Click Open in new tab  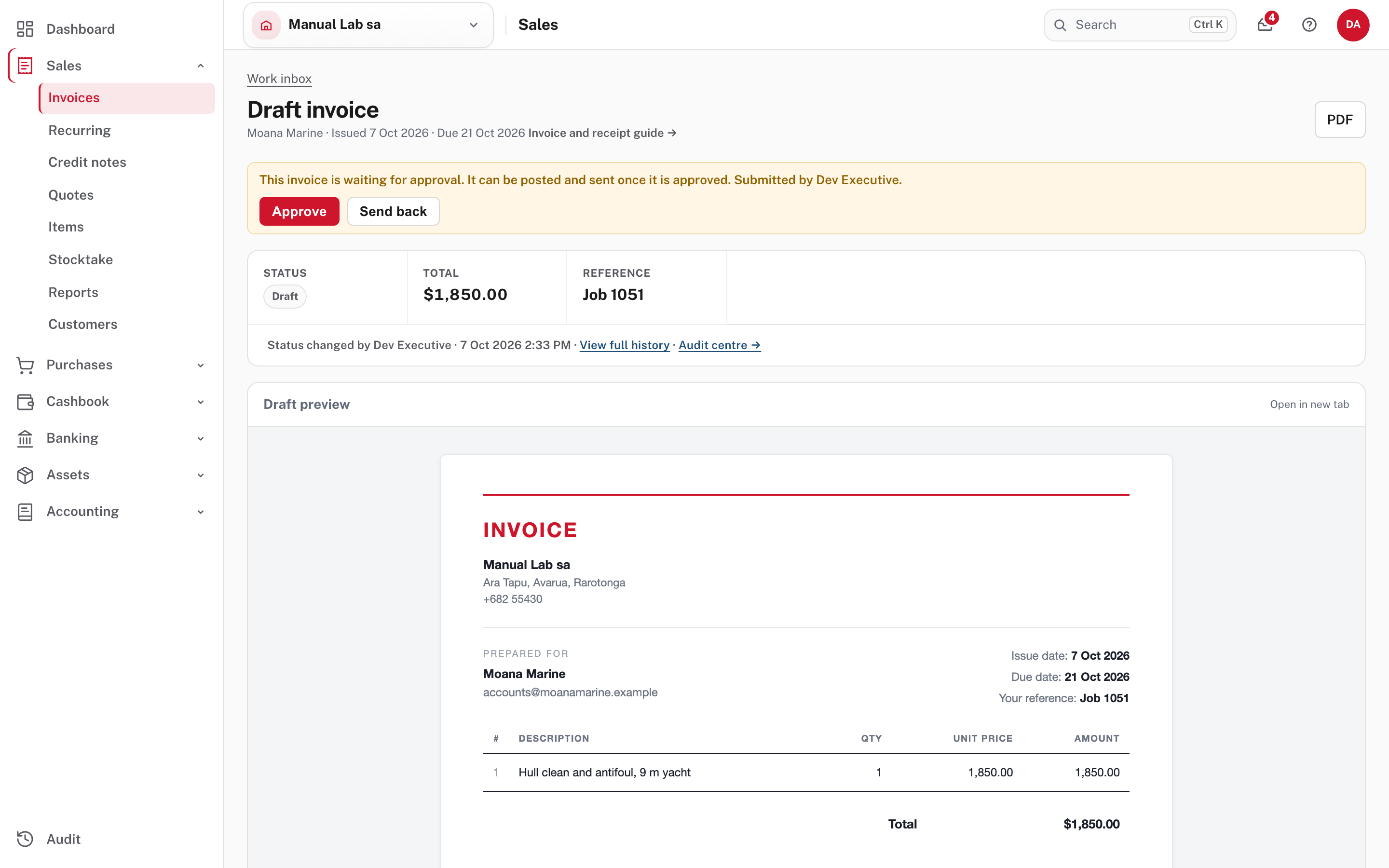[x=1309, y=404]
